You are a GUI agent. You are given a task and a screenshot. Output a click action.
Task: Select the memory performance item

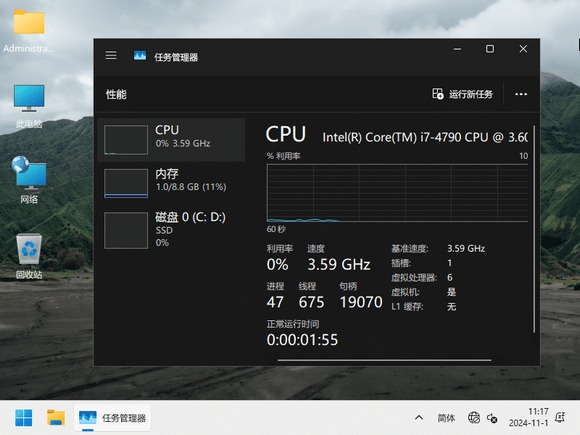171,183
